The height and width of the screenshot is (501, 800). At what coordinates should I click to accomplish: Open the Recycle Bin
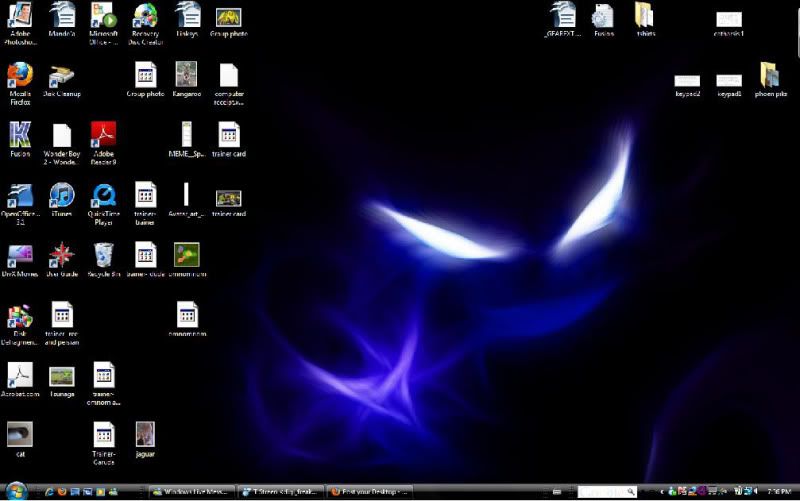tap(104, 255)
